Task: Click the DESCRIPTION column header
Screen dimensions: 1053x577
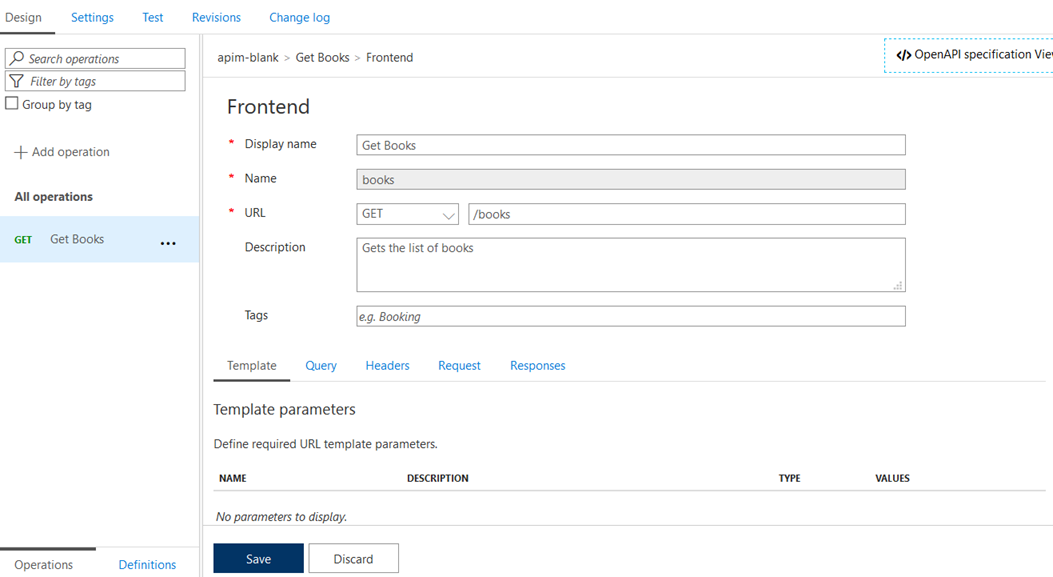Action: (438, 478)
